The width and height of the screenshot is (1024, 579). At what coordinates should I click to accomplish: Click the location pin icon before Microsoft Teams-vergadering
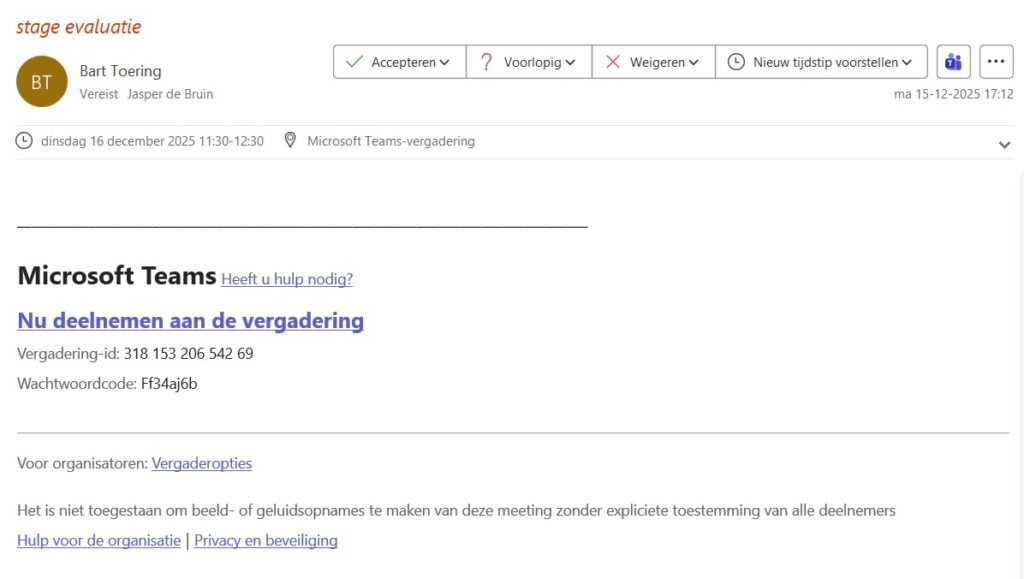click(x=291, y=141)
